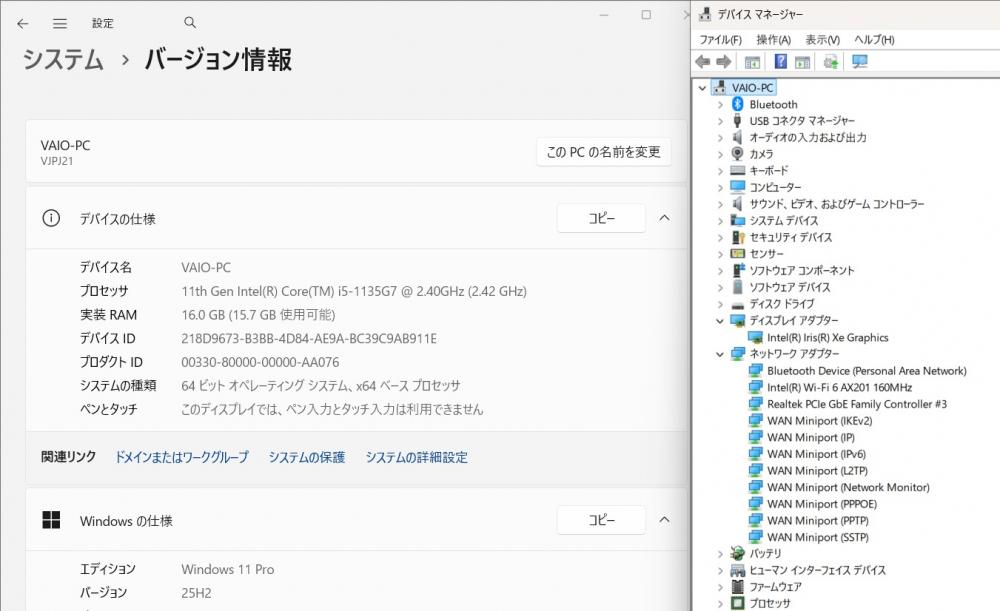Screen dimensions: 1000x611
Task: Click the keyboard icon for キーボード
Action: [738, 170]
